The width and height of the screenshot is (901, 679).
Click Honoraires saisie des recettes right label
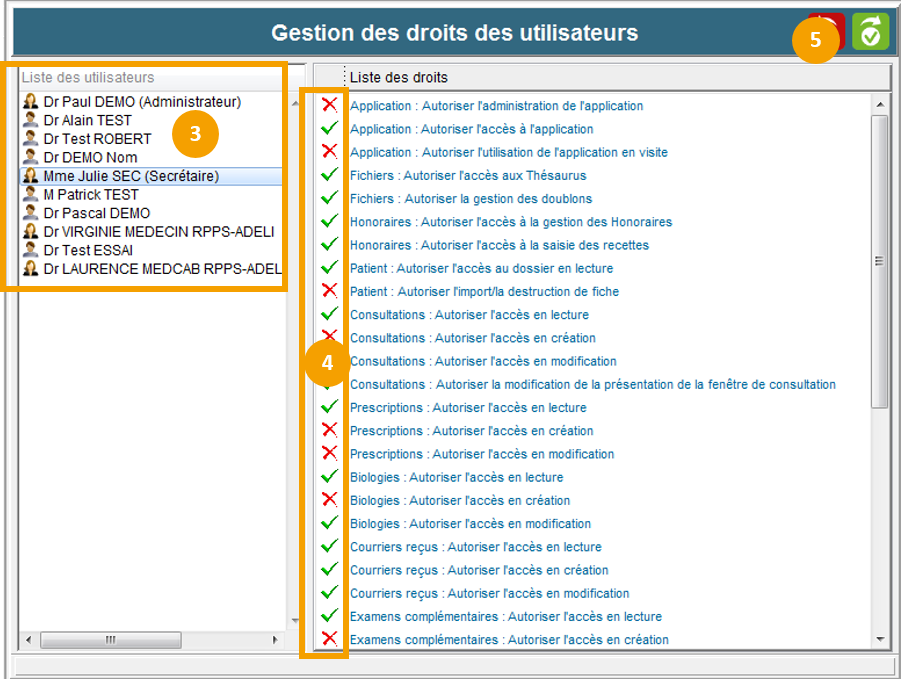click(499, 245)
